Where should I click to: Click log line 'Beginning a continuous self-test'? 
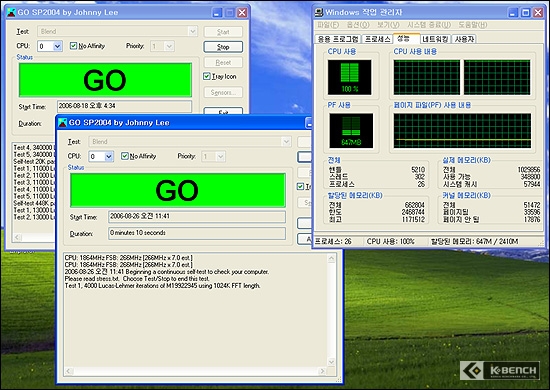click(167, 272)
